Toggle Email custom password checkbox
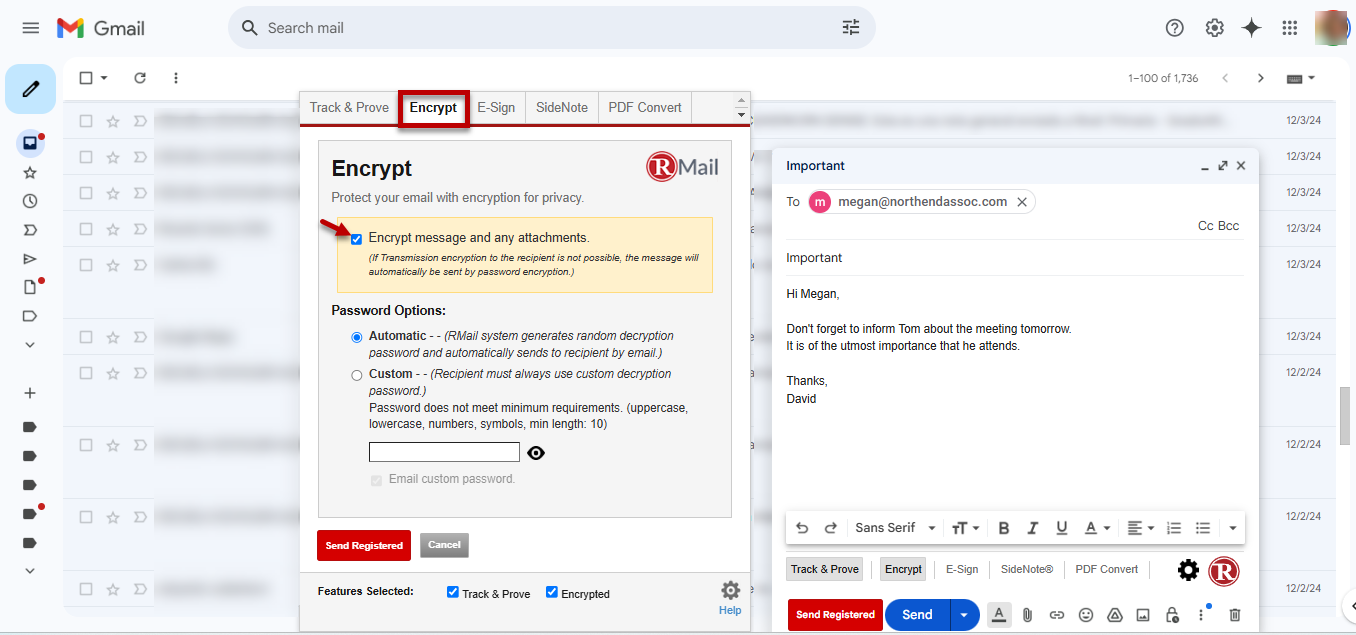The image size is (1356, 635). (376, 480)
